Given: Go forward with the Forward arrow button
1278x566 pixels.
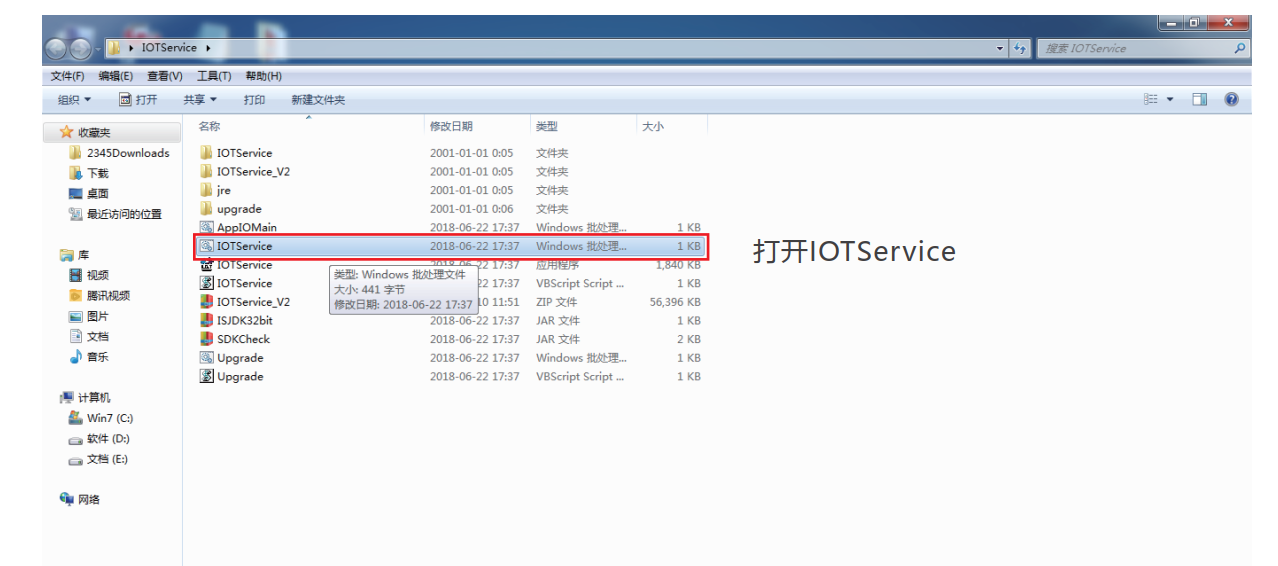Looking at the screenshot, I should click(x=80, y=48).
